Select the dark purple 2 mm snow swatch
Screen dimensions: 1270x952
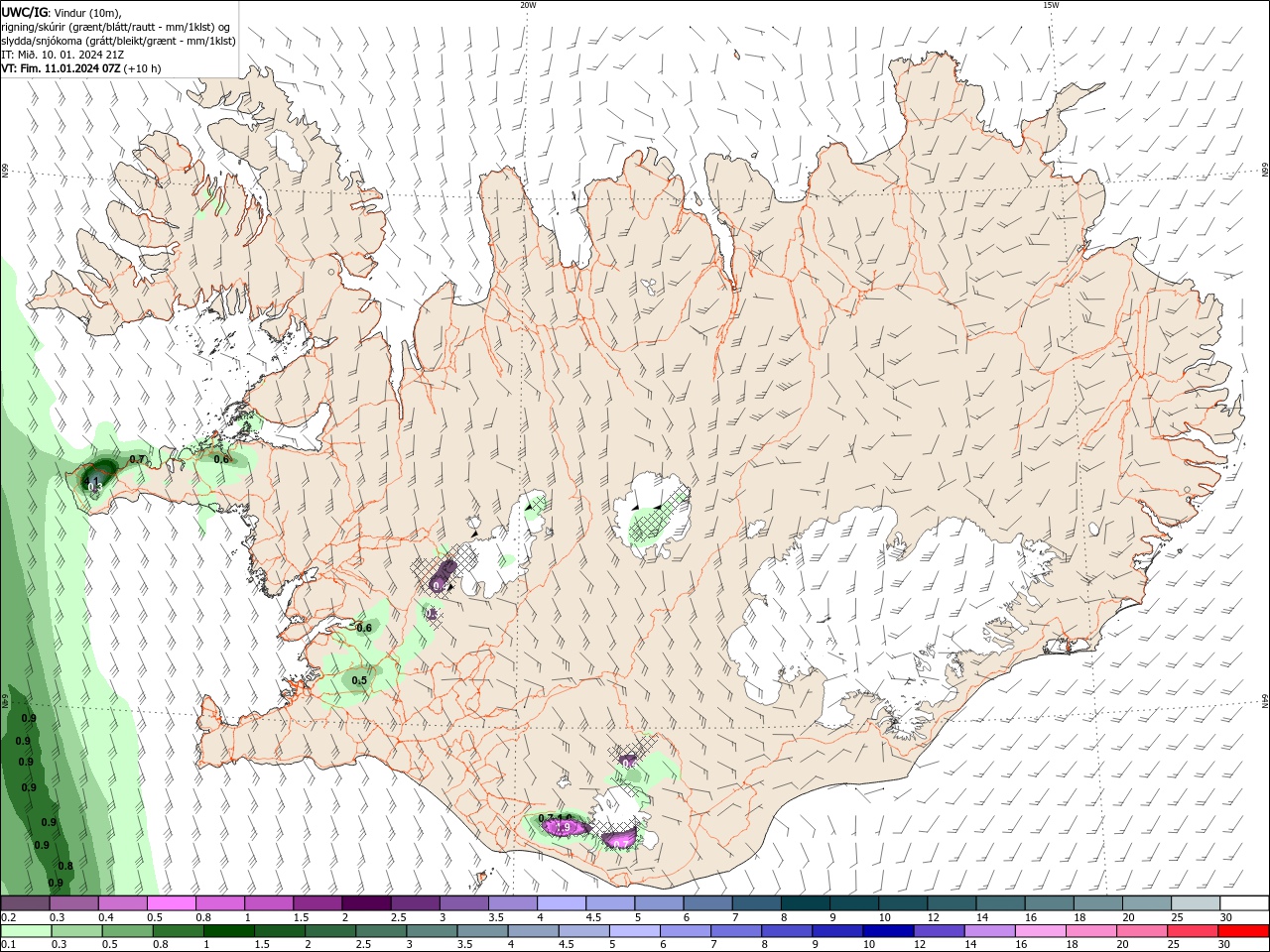(366, 902)
